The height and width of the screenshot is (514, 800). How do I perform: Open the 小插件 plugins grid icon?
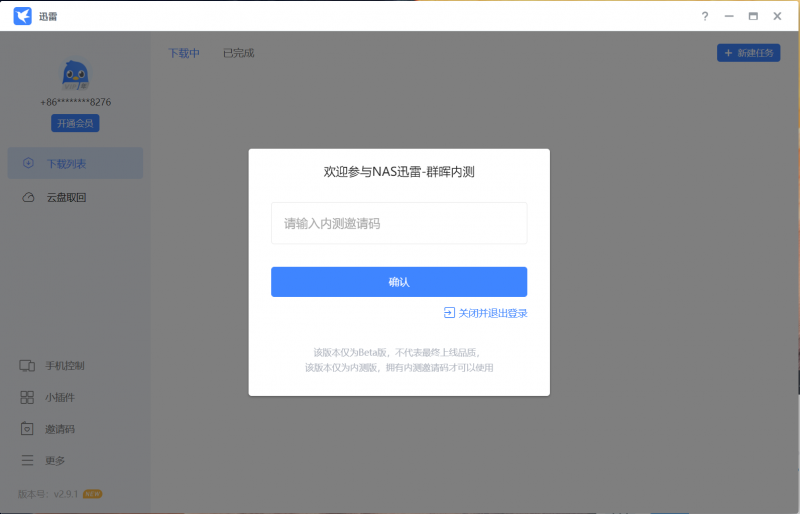pos(28,397)
